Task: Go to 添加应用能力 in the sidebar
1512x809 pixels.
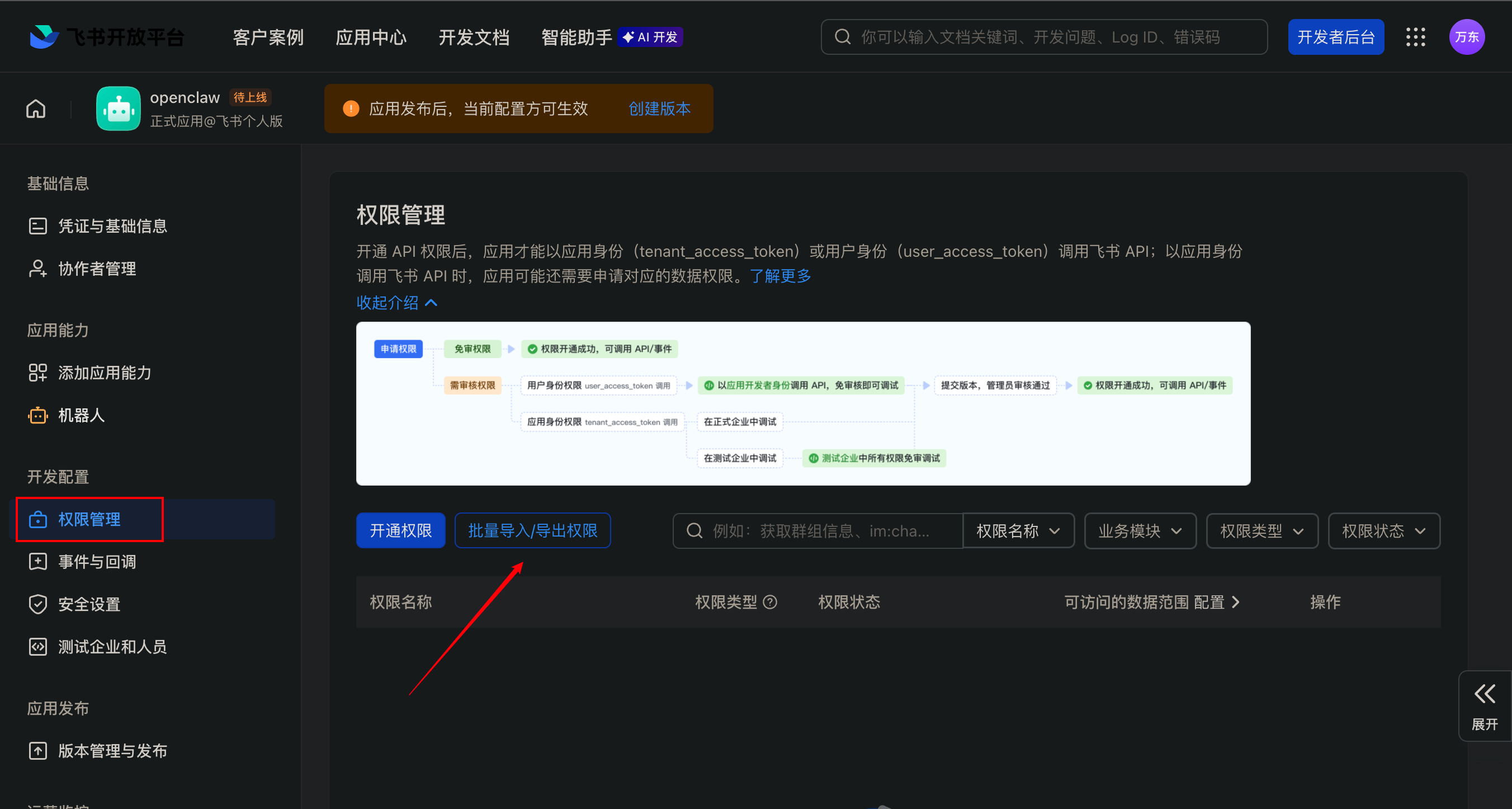Action: [105, 373]
